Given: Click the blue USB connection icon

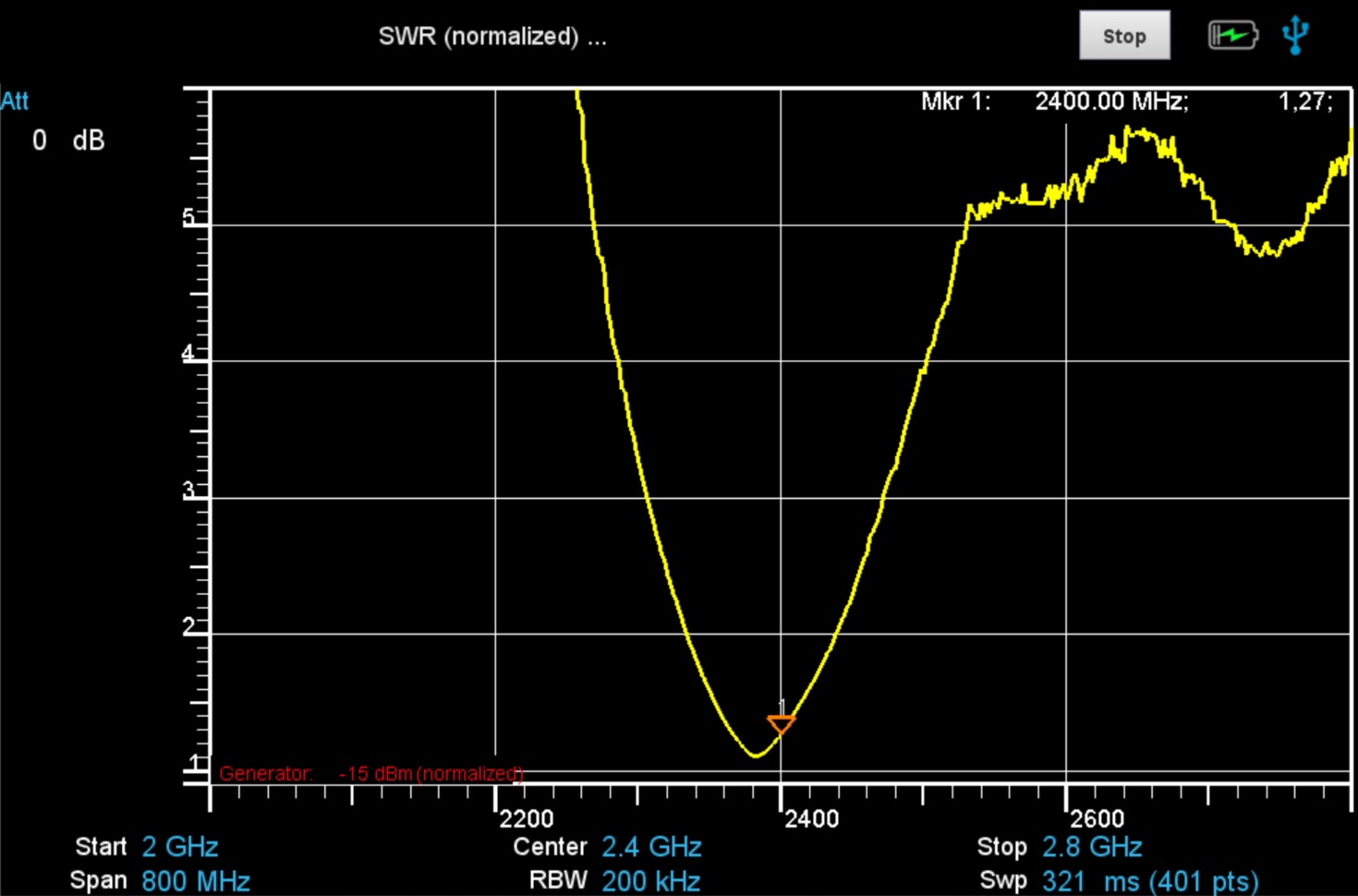Looking at the screenshot, I should pyautogui.click(x=1295, y=35).
